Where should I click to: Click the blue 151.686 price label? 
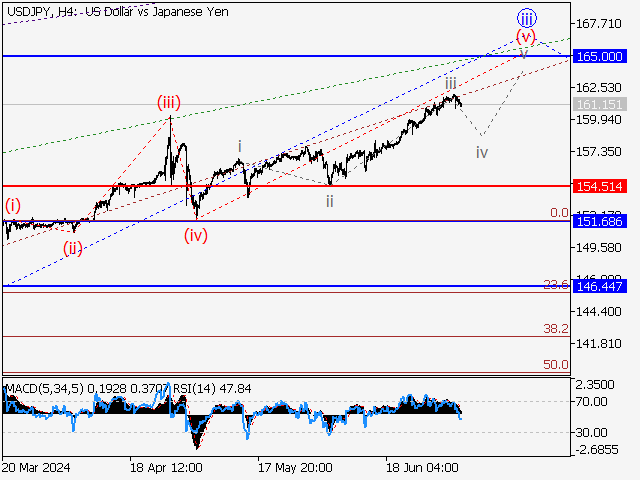[x=600, y=221]
